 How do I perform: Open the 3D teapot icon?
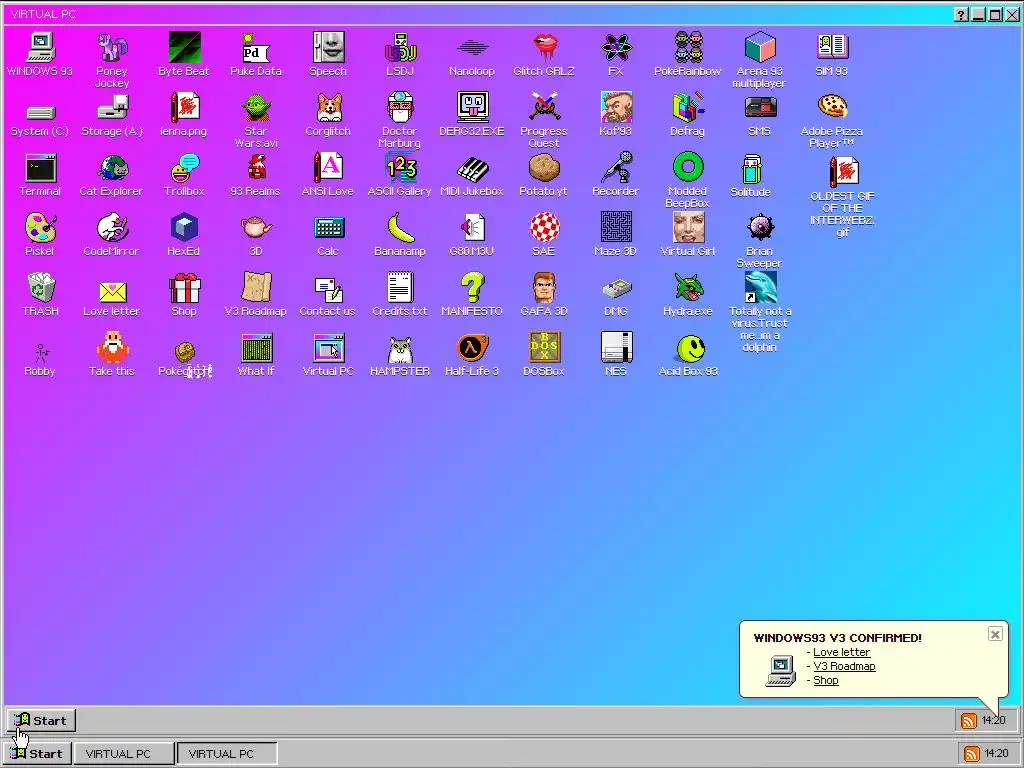pos(256,228)
